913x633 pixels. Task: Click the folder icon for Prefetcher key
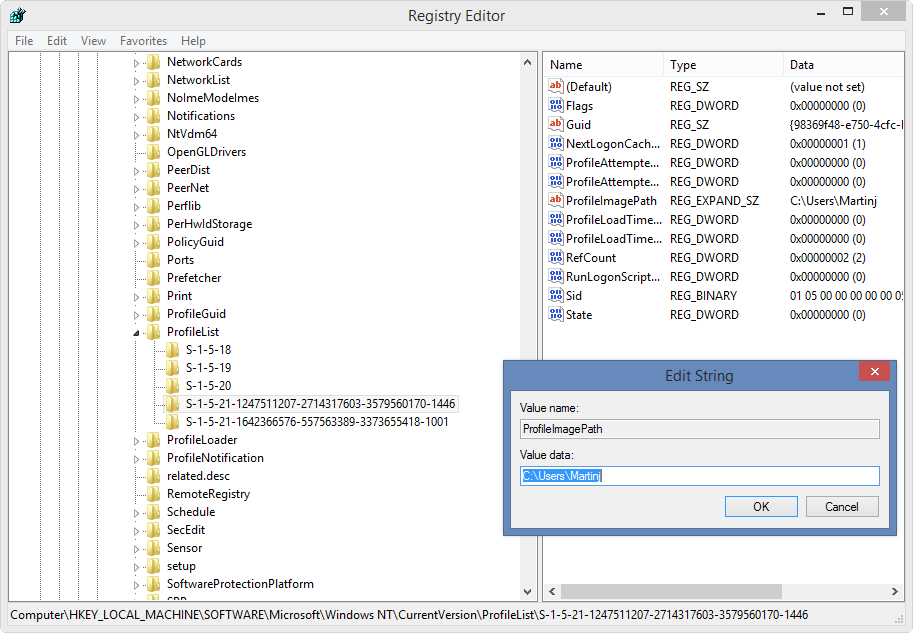coord(153,278)
